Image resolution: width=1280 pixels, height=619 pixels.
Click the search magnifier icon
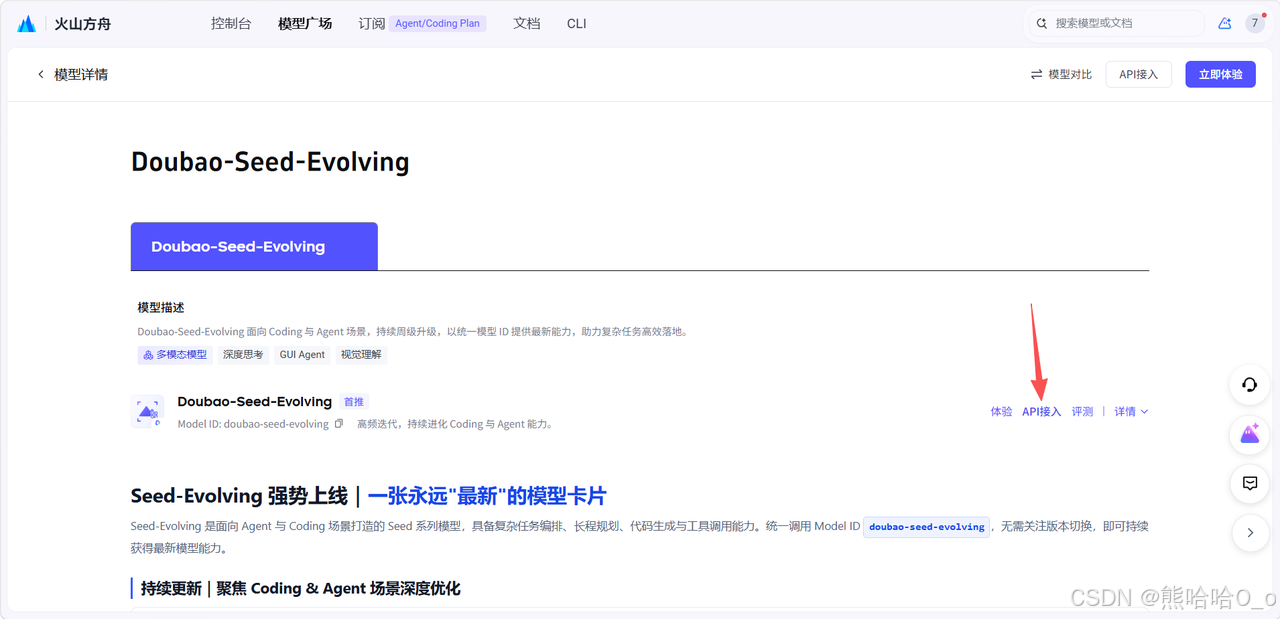(x=1042, y=23)
